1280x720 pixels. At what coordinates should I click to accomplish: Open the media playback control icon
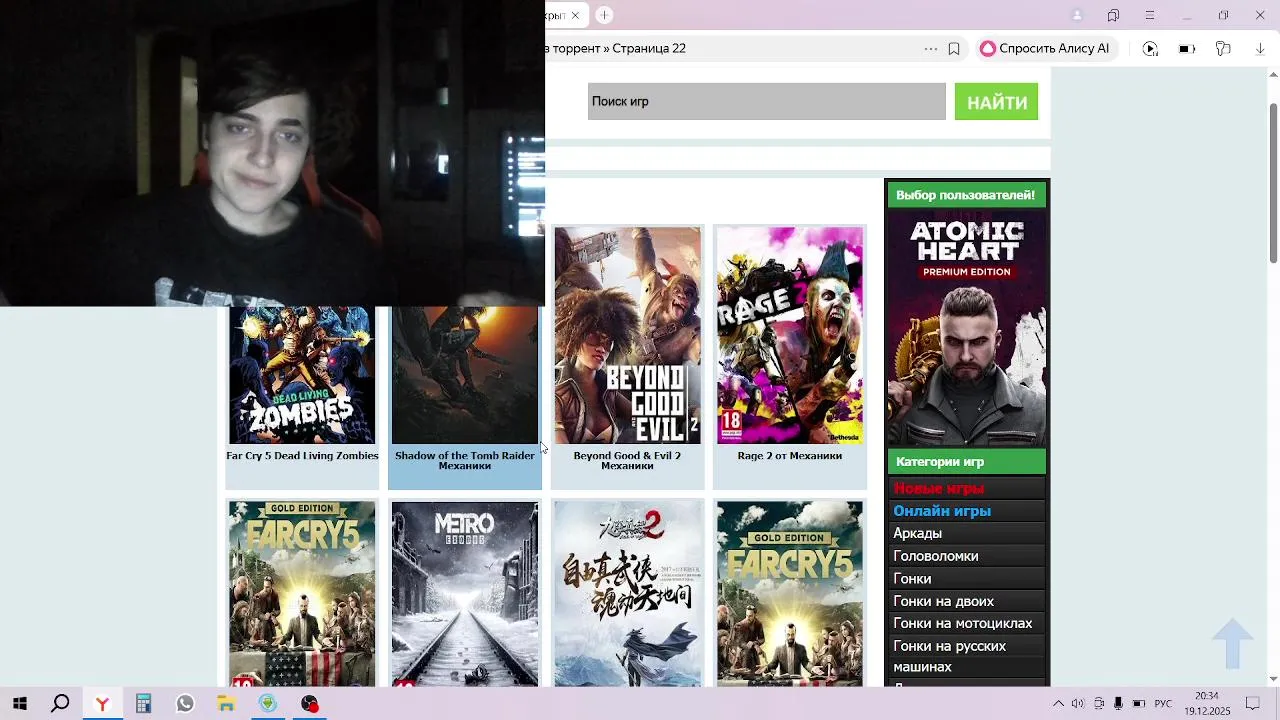pyautogui.click(x=1150, y=49)
